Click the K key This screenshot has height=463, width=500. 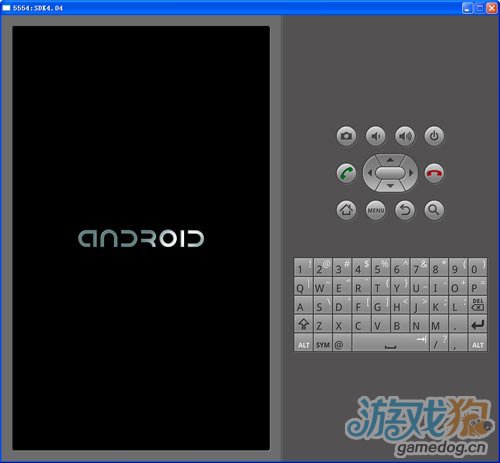click(x=439, y=305)
